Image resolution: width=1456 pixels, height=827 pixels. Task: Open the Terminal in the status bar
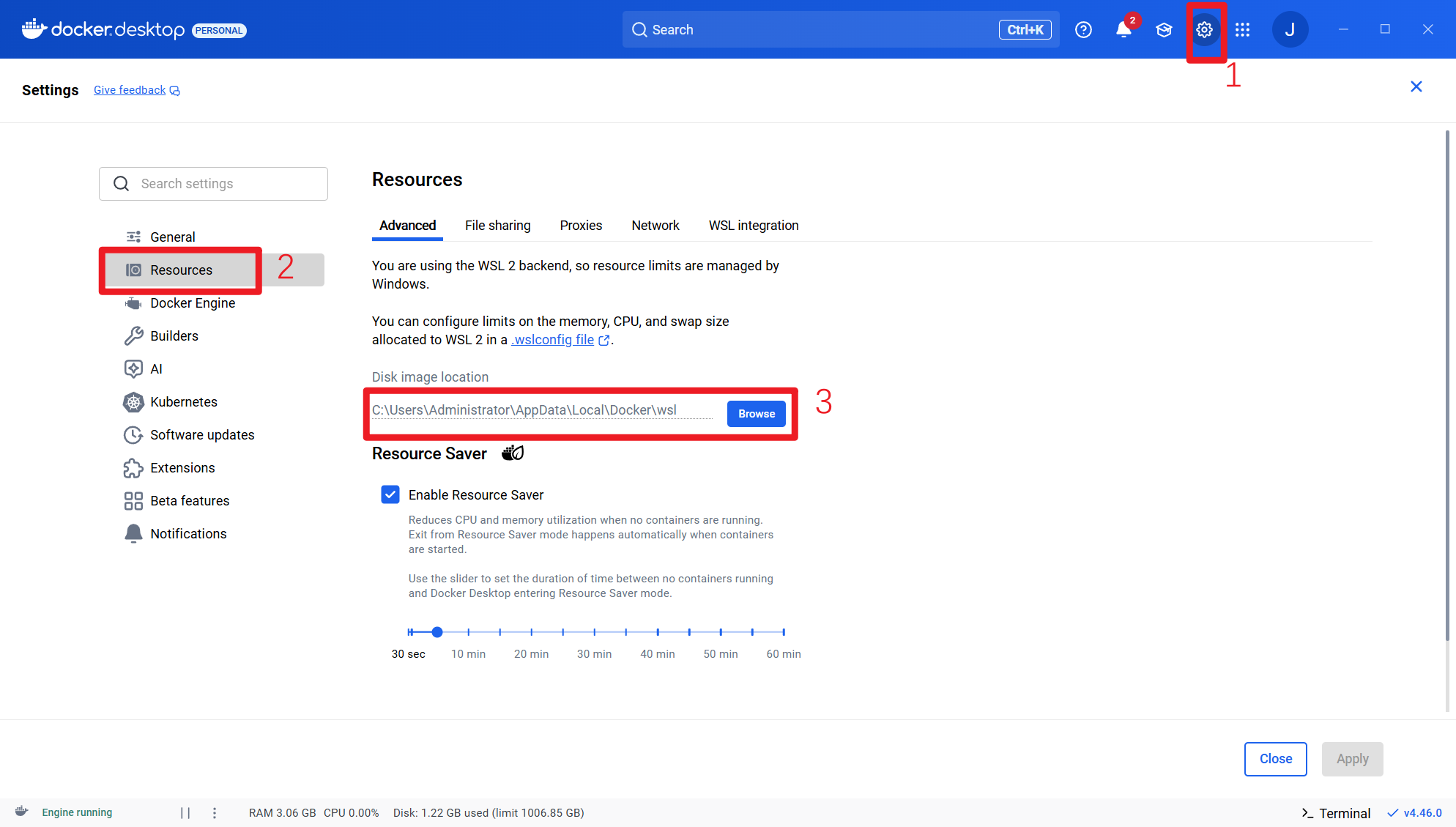[1335, 813]
